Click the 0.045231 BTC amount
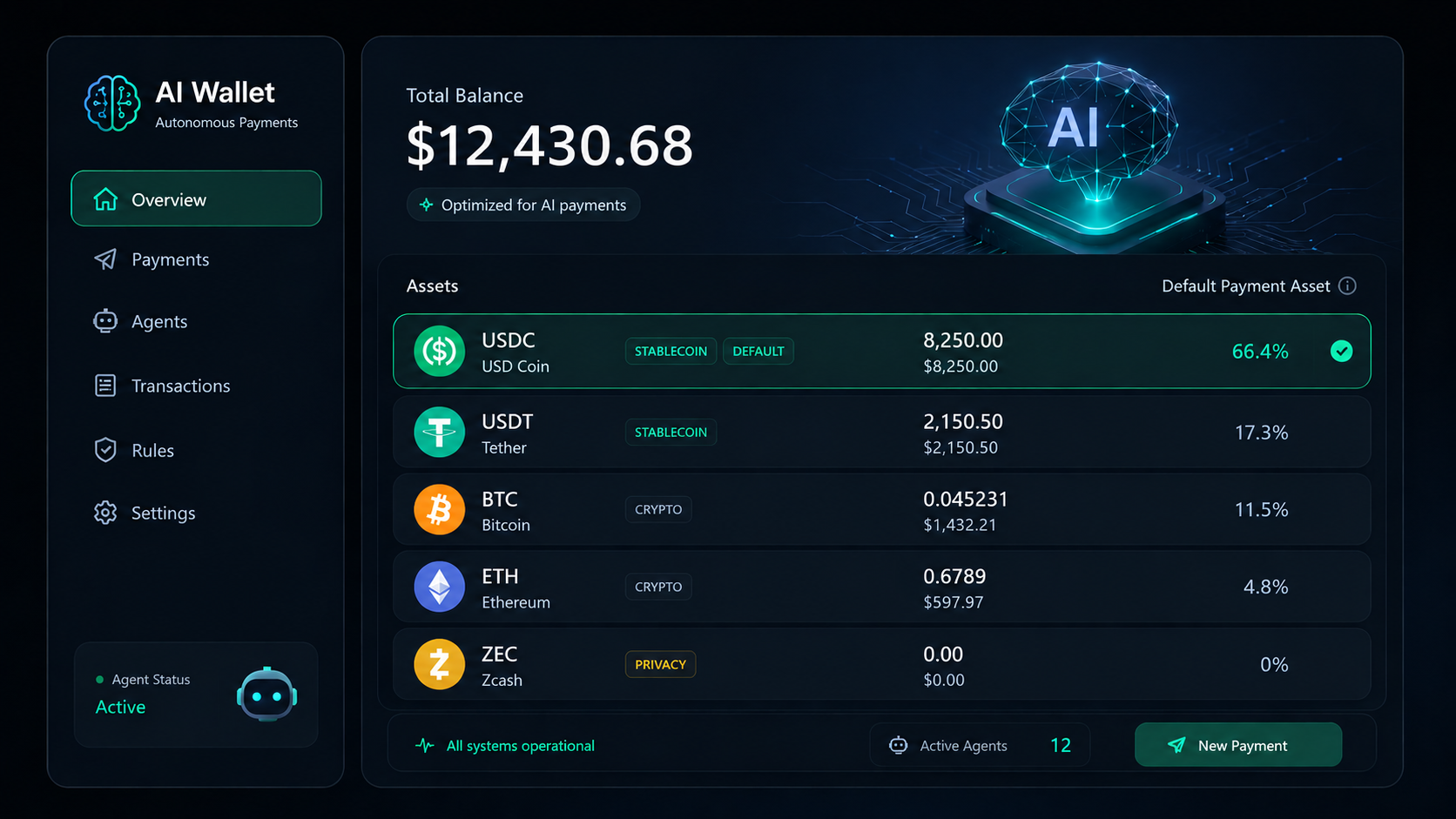The width and height of the screenshot is (1456, 819). coord(966,499)
